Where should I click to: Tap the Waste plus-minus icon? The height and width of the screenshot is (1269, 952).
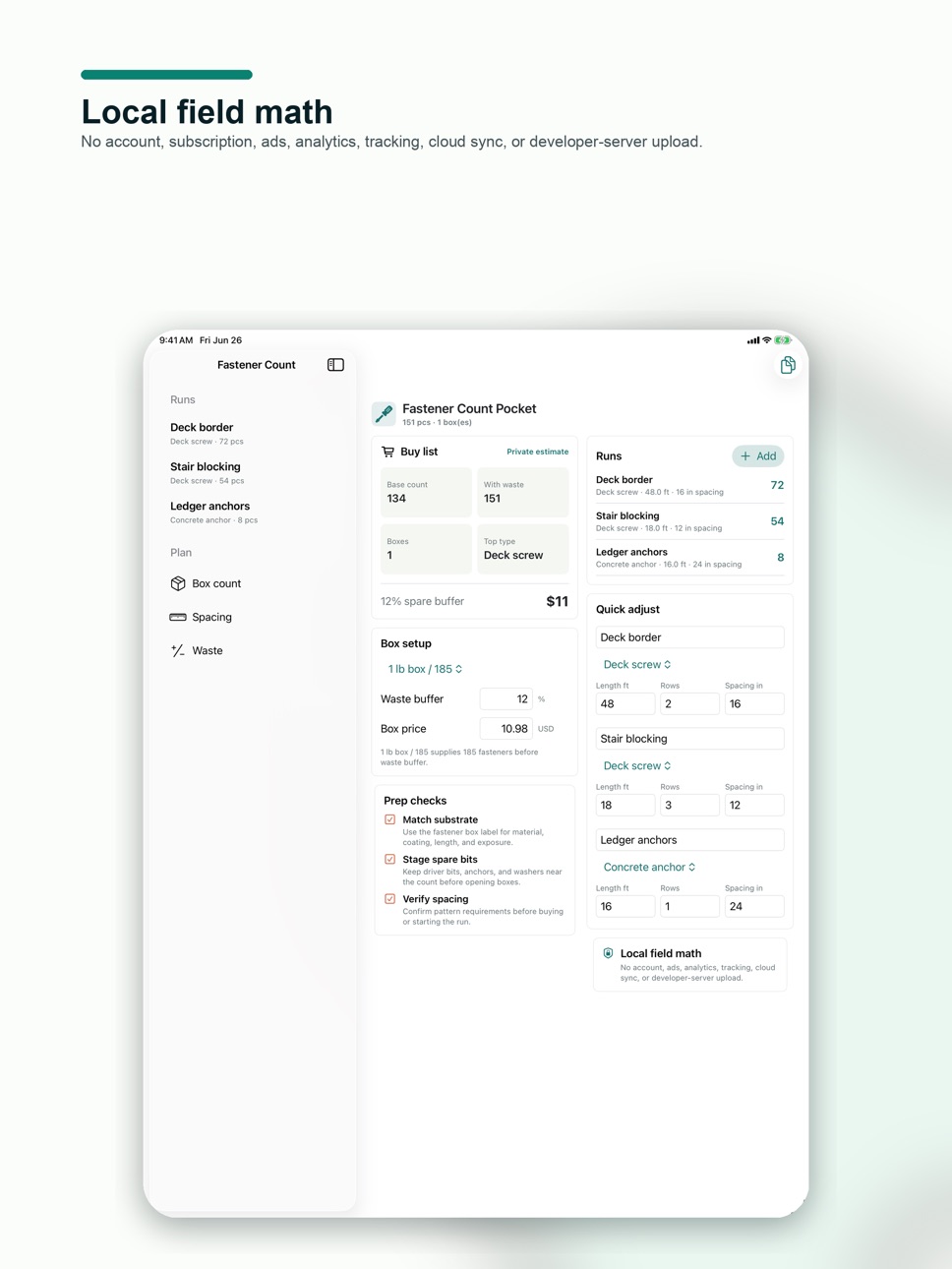[178, 650]
